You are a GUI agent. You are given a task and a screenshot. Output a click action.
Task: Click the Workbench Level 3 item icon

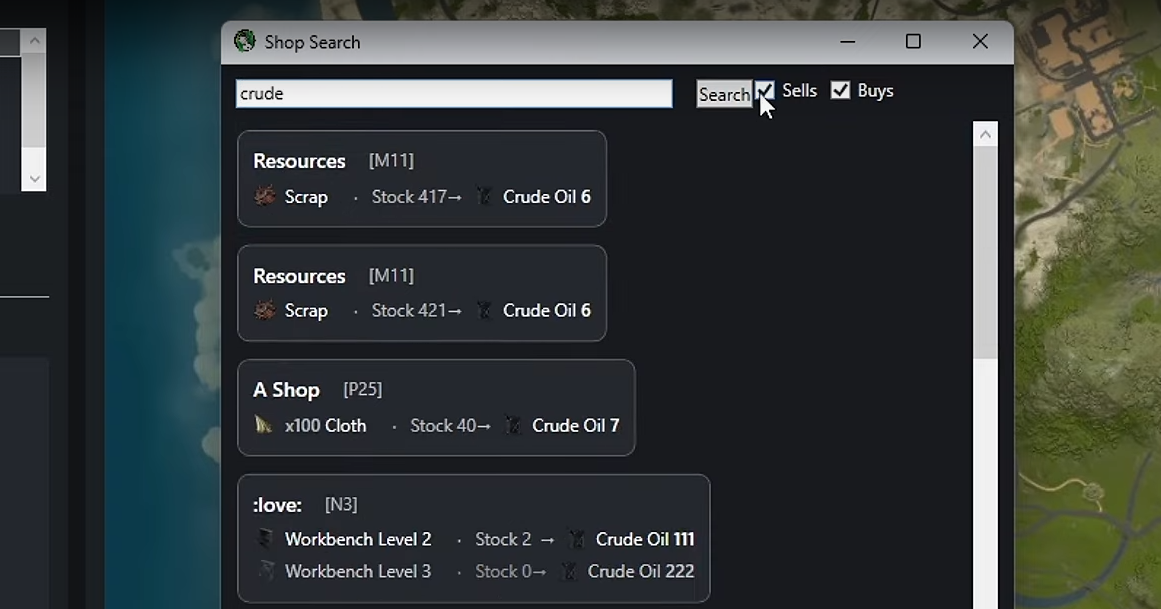(265, 570)
